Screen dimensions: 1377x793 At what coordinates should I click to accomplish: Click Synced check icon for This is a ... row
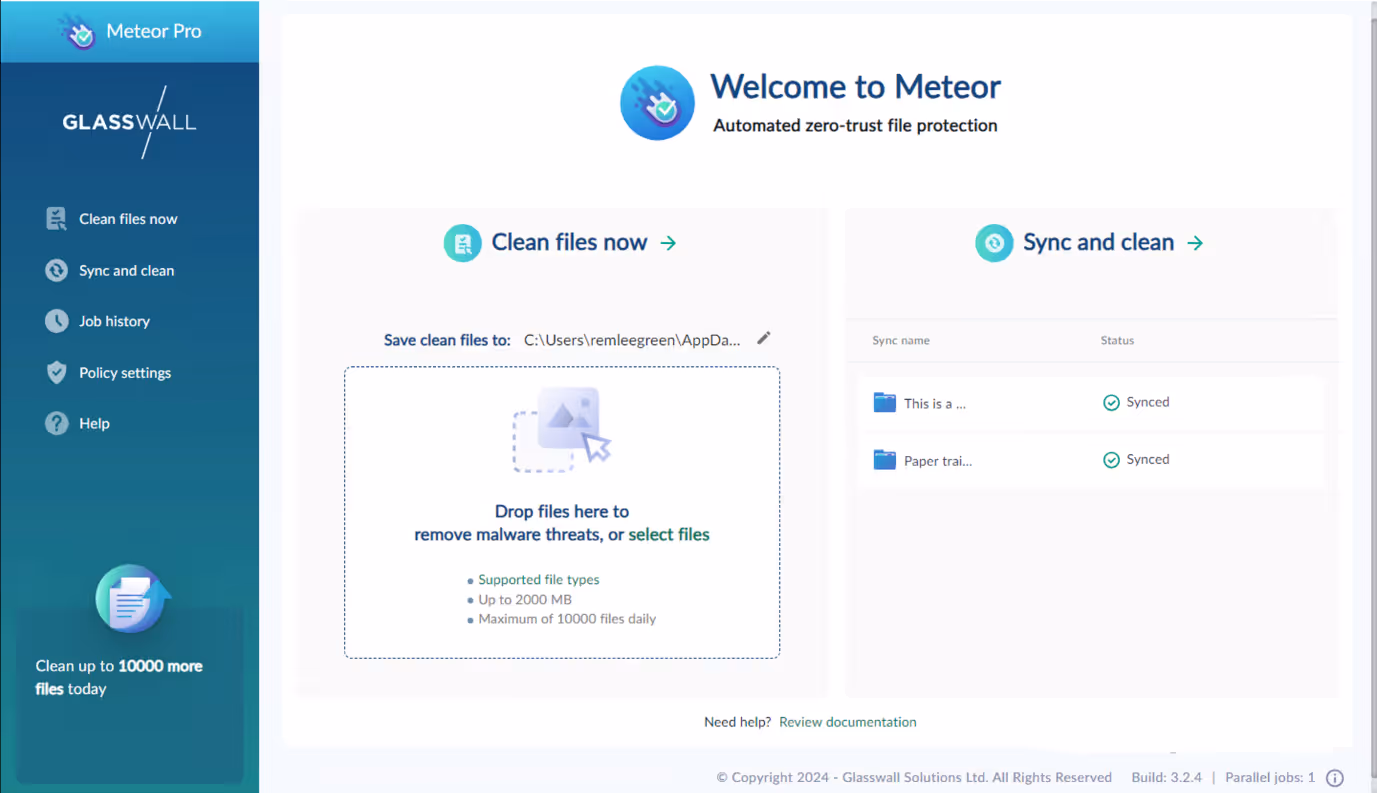[x=1111, y=403]
